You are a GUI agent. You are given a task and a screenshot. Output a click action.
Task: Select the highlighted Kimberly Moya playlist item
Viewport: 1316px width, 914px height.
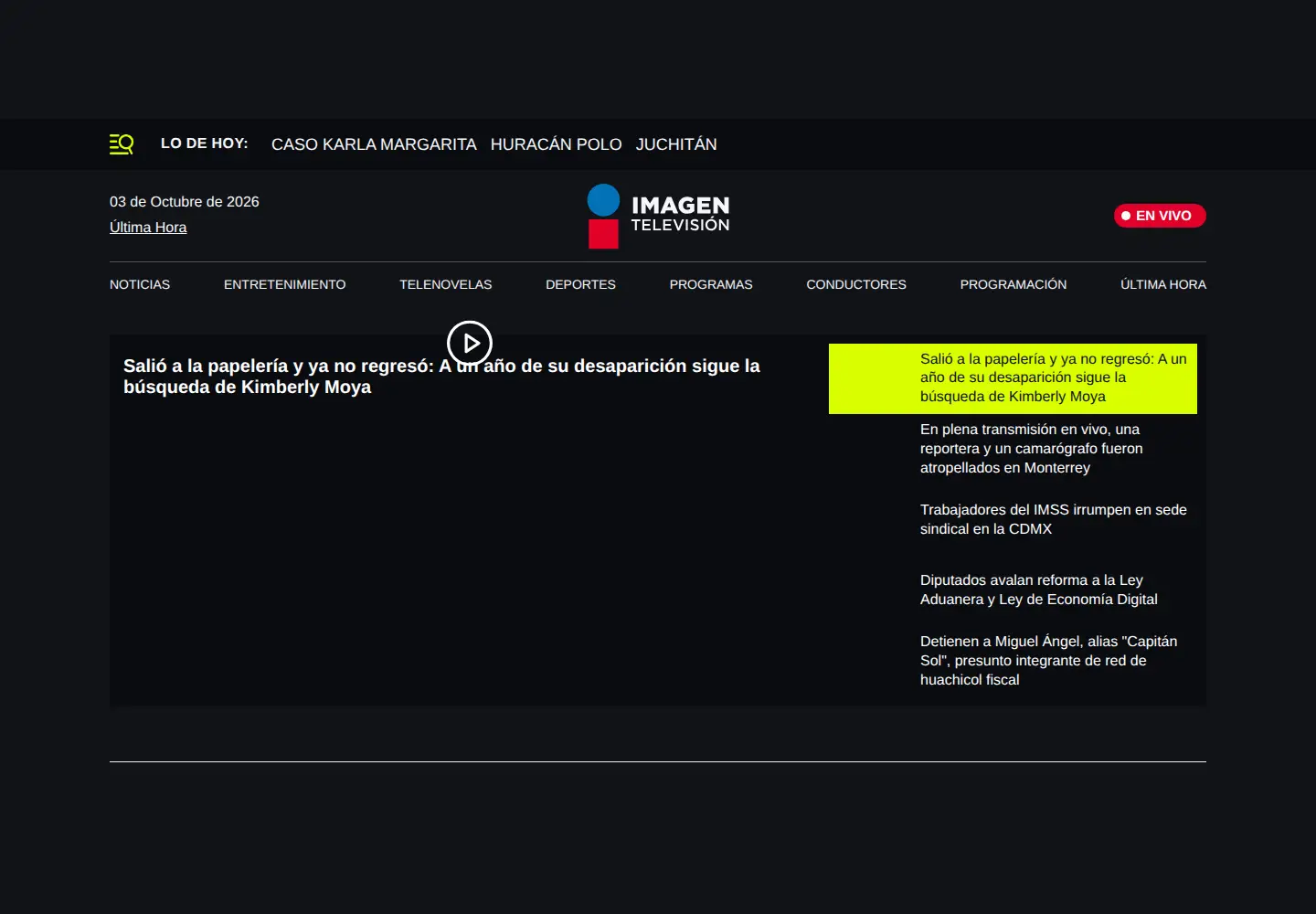coord(1013,378)
